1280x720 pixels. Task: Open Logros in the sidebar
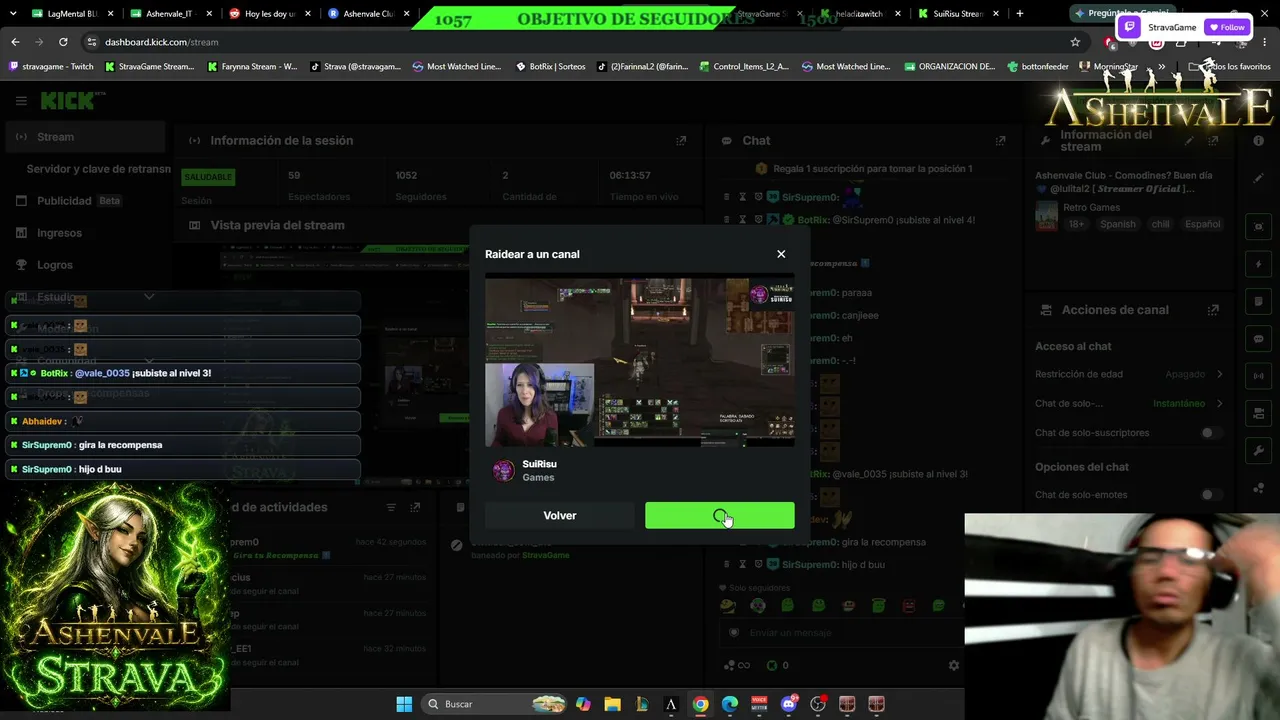(x=55, y=265)
